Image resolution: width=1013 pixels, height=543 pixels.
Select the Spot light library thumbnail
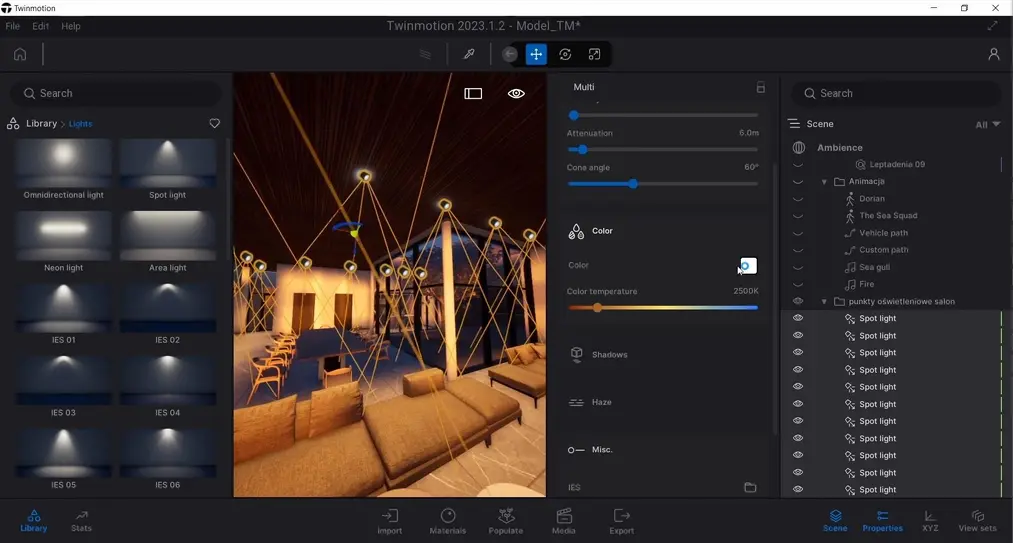click(x=167, y=163)
